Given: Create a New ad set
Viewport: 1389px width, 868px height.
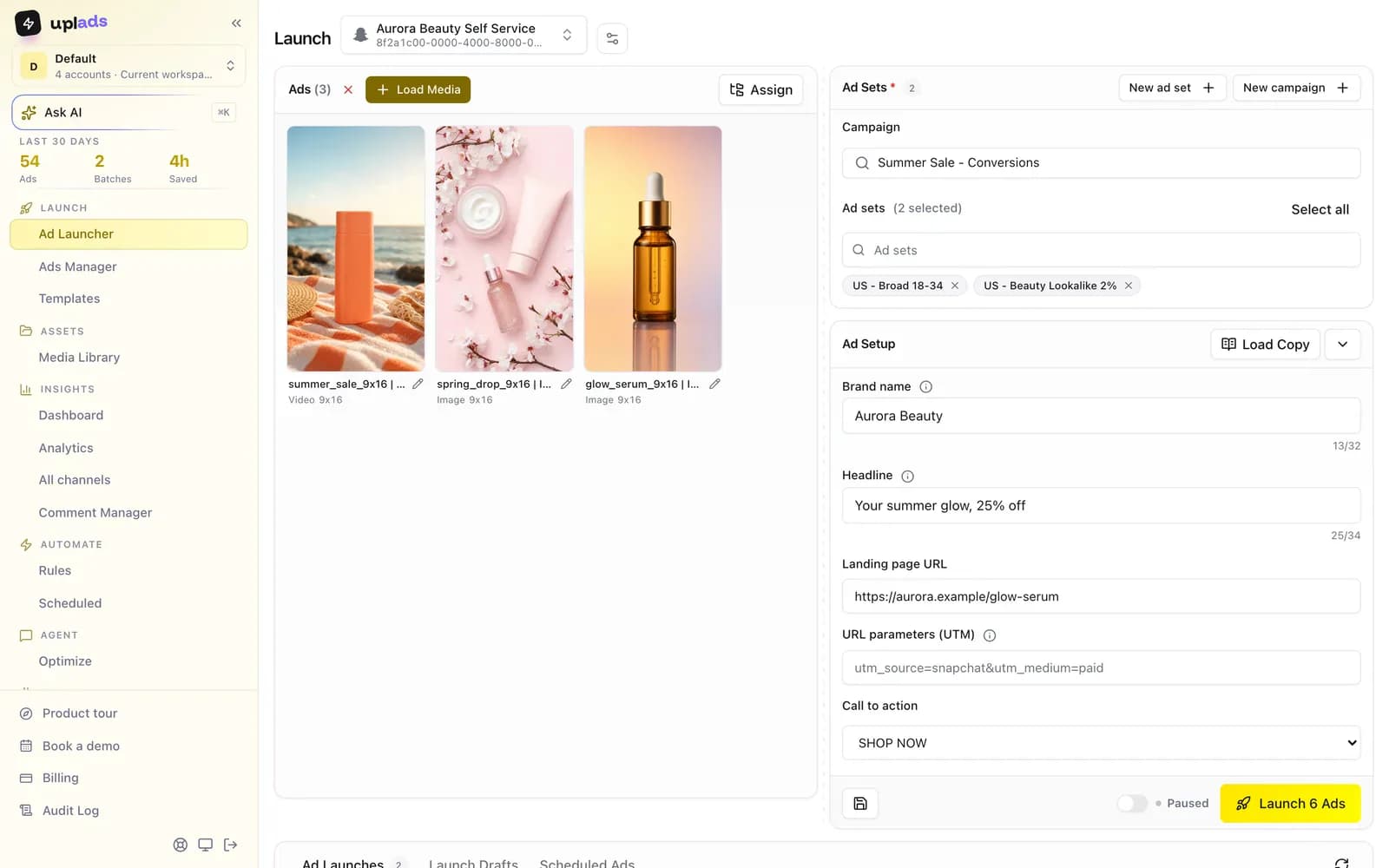Looking at the screenshot, I should point(1172,88).
